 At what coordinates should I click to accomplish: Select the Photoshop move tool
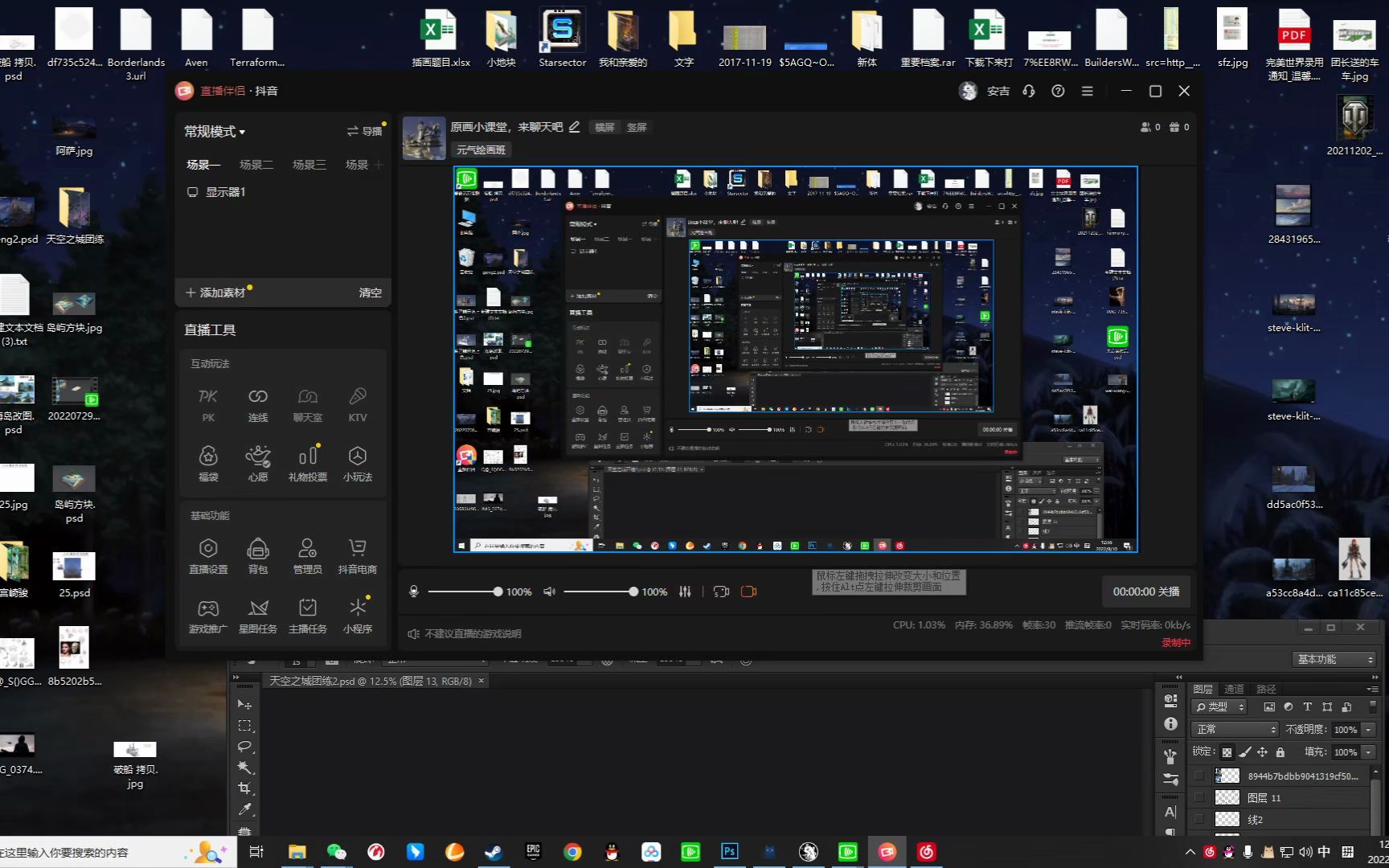[245, 705]
